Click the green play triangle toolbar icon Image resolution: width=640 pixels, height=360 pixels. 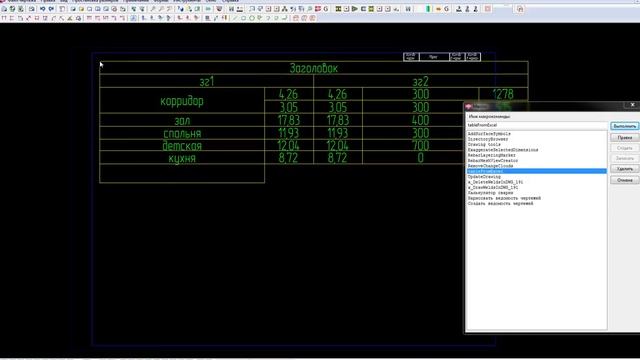[355, 9]
